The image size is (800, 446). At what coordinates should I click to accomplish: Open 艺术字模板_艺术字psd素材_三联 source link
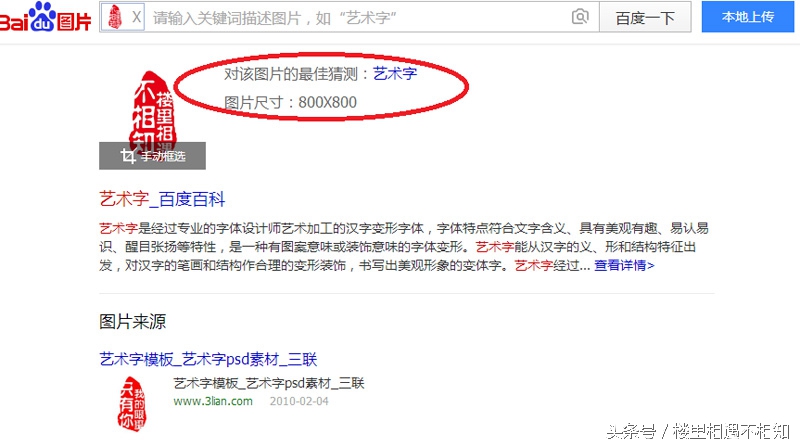(208, 359)
